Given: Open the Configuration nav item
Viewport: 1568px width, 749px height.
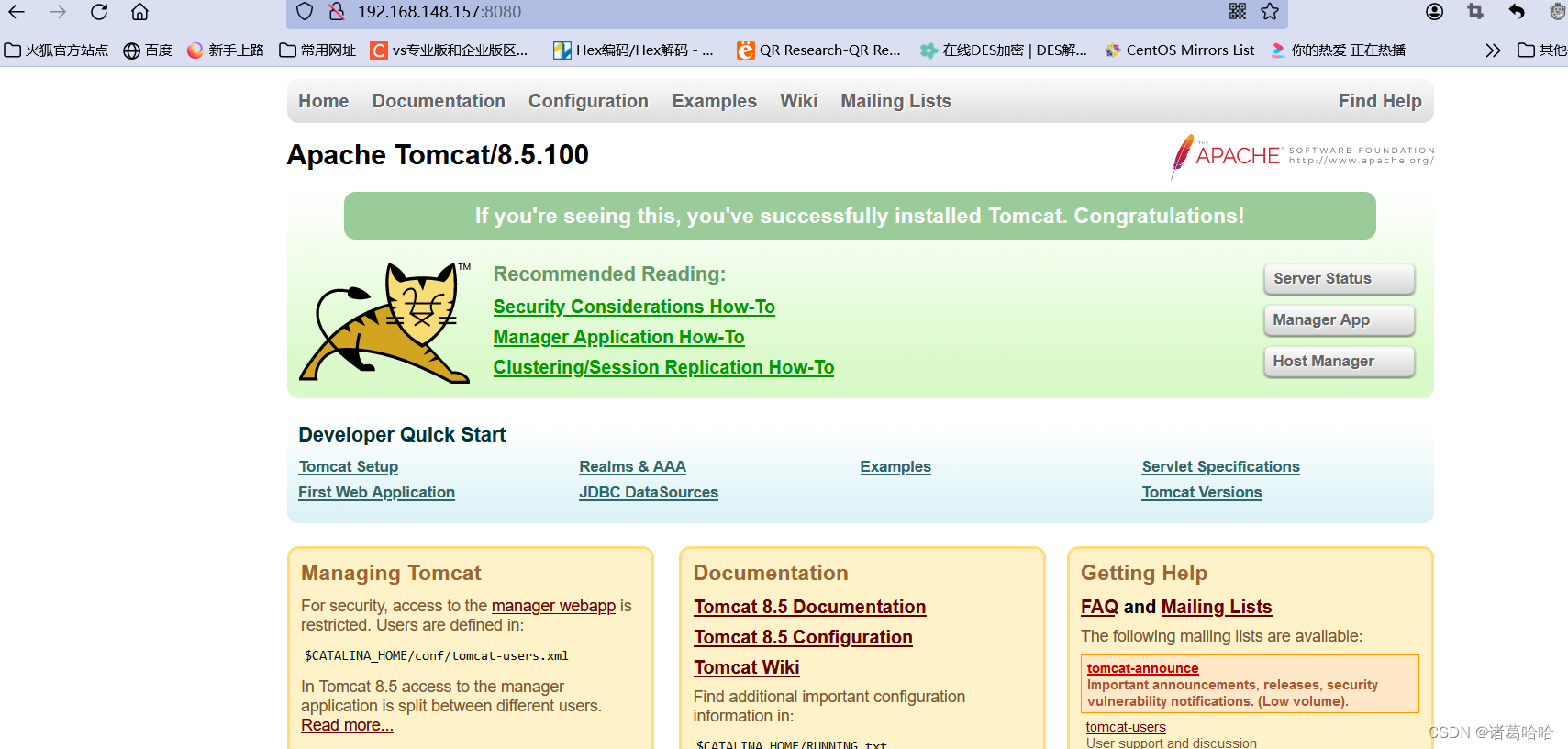Looking at the screenshot, I should click(588, 101).
